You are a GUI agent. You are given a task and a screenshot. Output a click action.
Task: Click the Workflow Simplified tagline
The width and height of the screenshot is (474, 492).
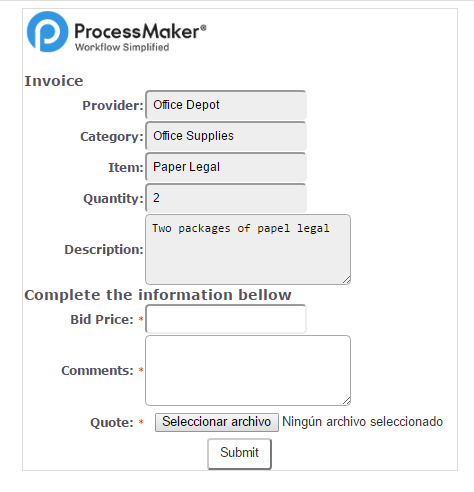pyautogui.click(x=122, y=47)
